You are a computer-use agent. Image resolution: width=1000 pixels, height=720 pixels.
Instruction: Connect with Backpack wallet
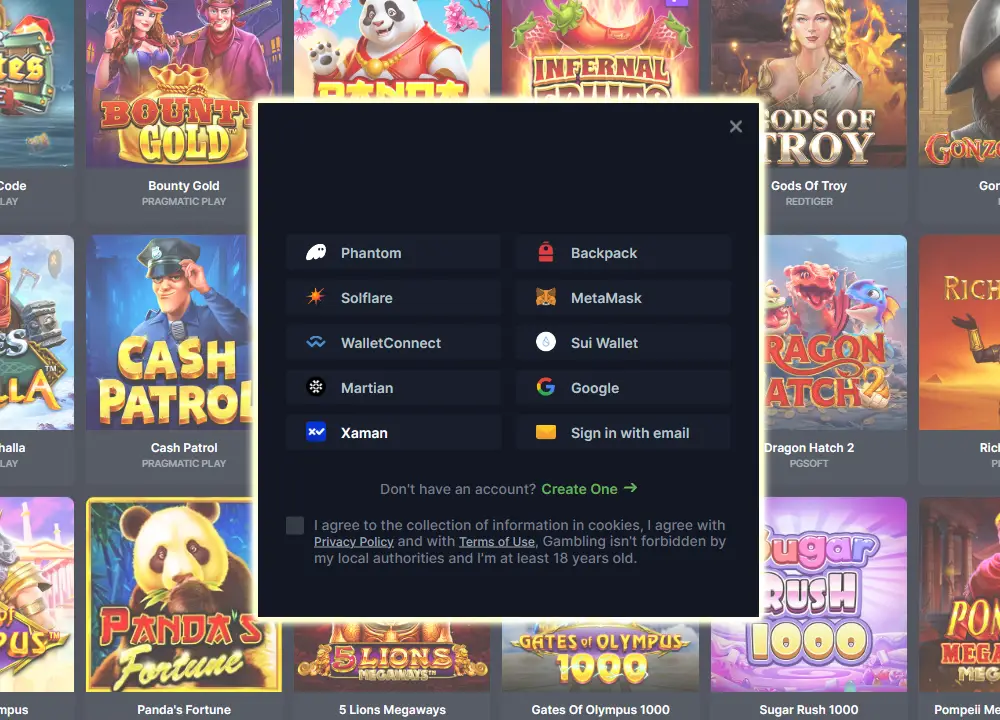[x=623, y=253]
